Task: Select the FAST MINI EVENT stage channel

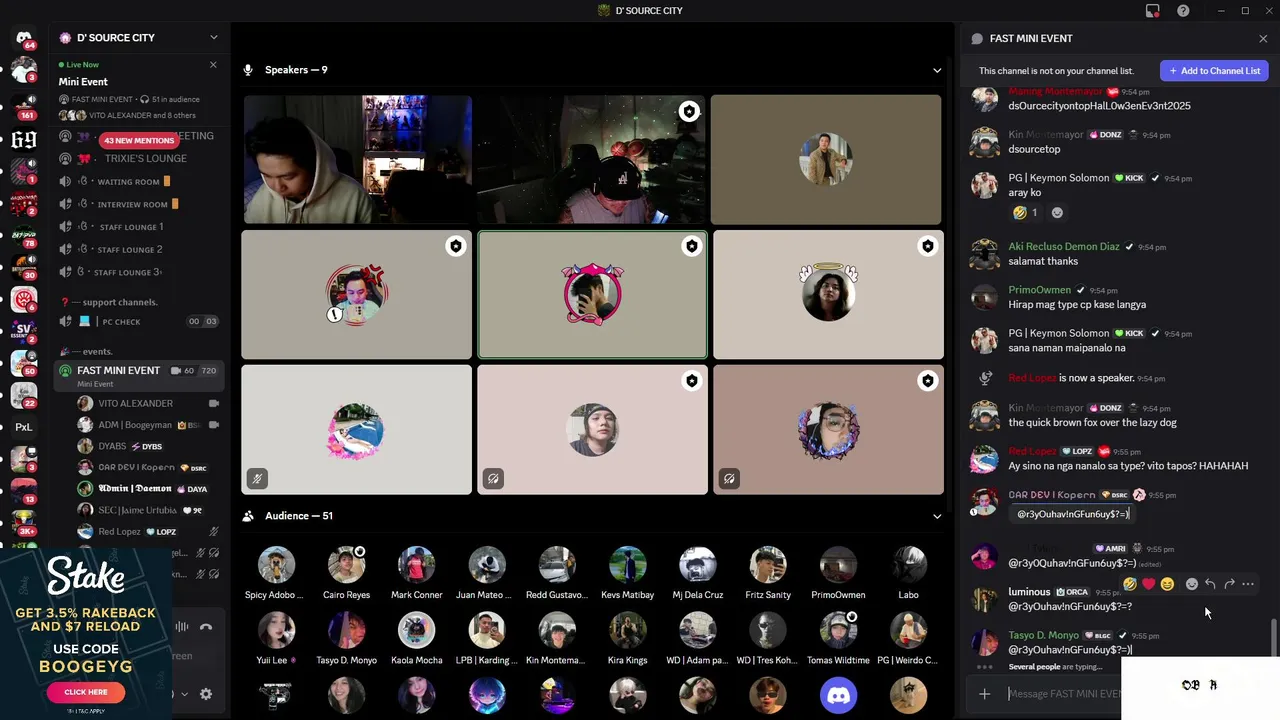Action: [x=138, y=376]
